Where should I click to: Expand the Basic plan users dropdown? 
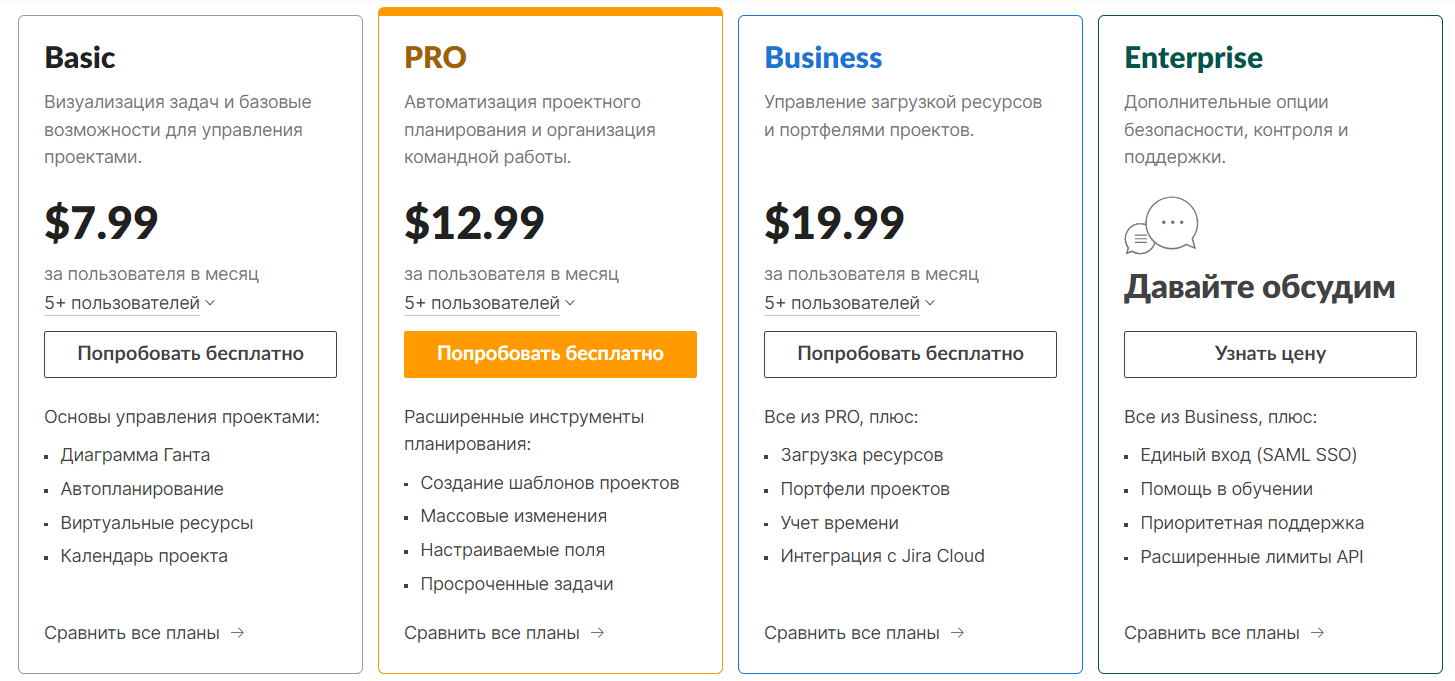[130, 303]
